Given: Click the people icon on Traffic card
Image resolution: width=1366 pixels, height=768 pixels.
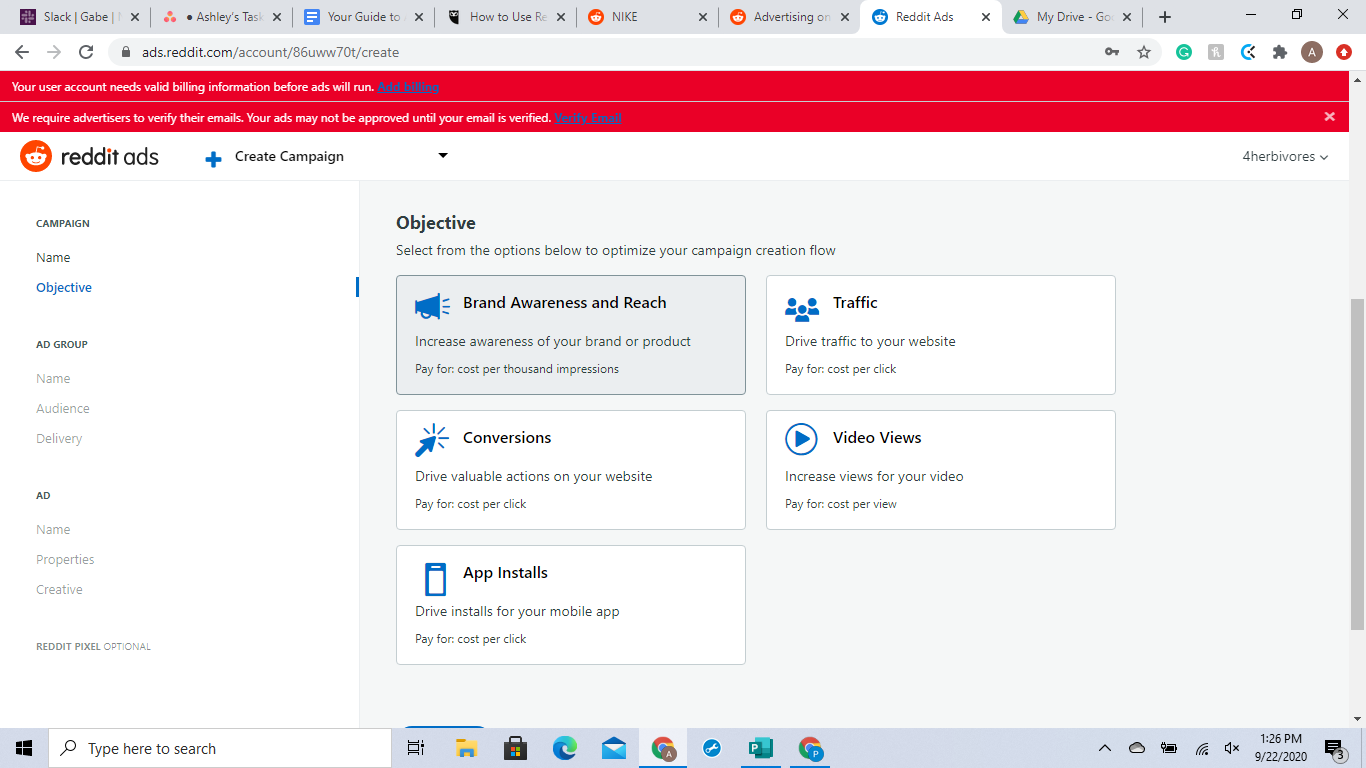Looking at the screenshot, I should (802, 309).
